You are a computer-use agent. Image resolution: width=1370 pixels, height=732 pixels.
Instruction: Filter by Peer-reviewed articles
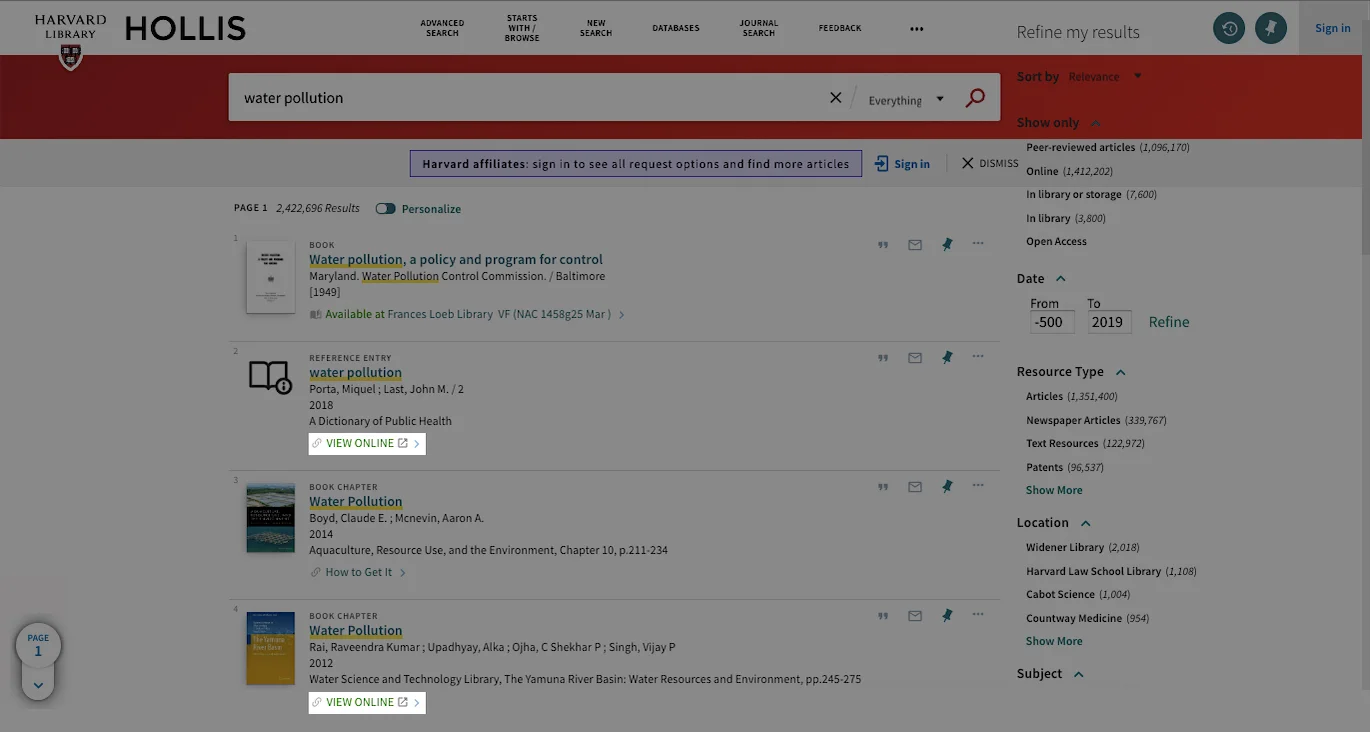pos(1107,147)
